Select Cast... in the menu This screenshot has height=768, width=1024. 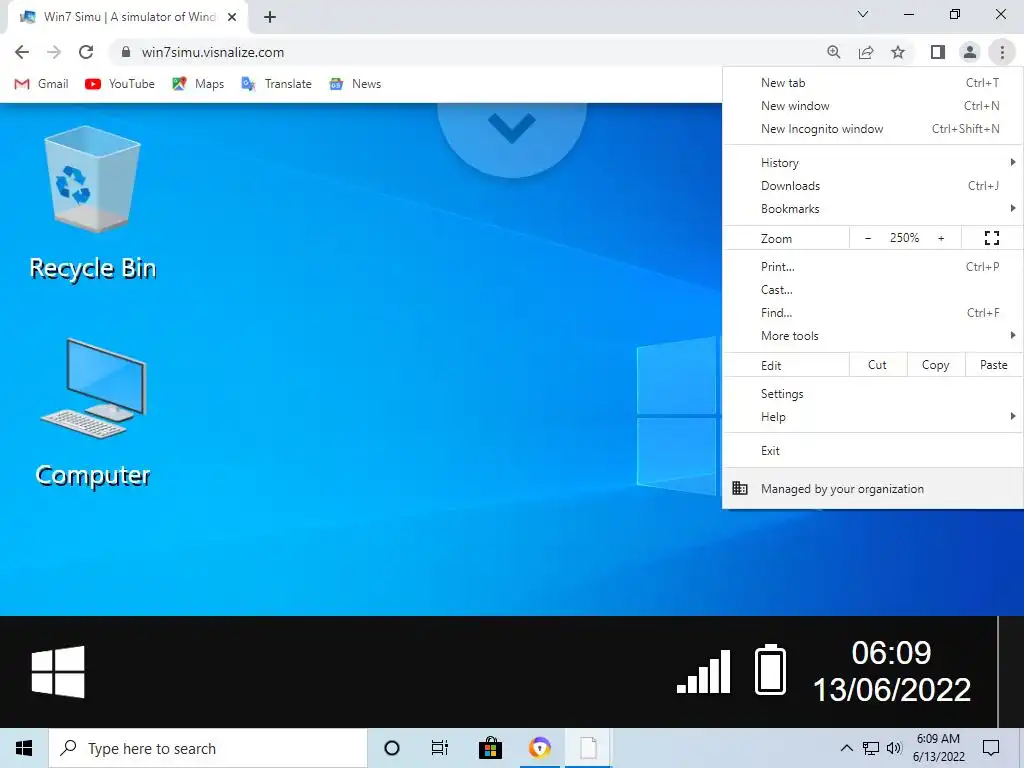tap(872, 290)
